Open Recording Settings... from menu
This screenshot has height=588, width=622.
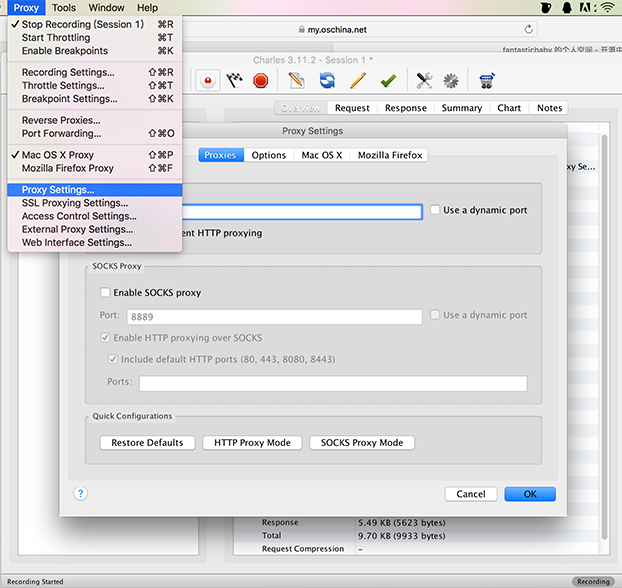click(94, 72)
